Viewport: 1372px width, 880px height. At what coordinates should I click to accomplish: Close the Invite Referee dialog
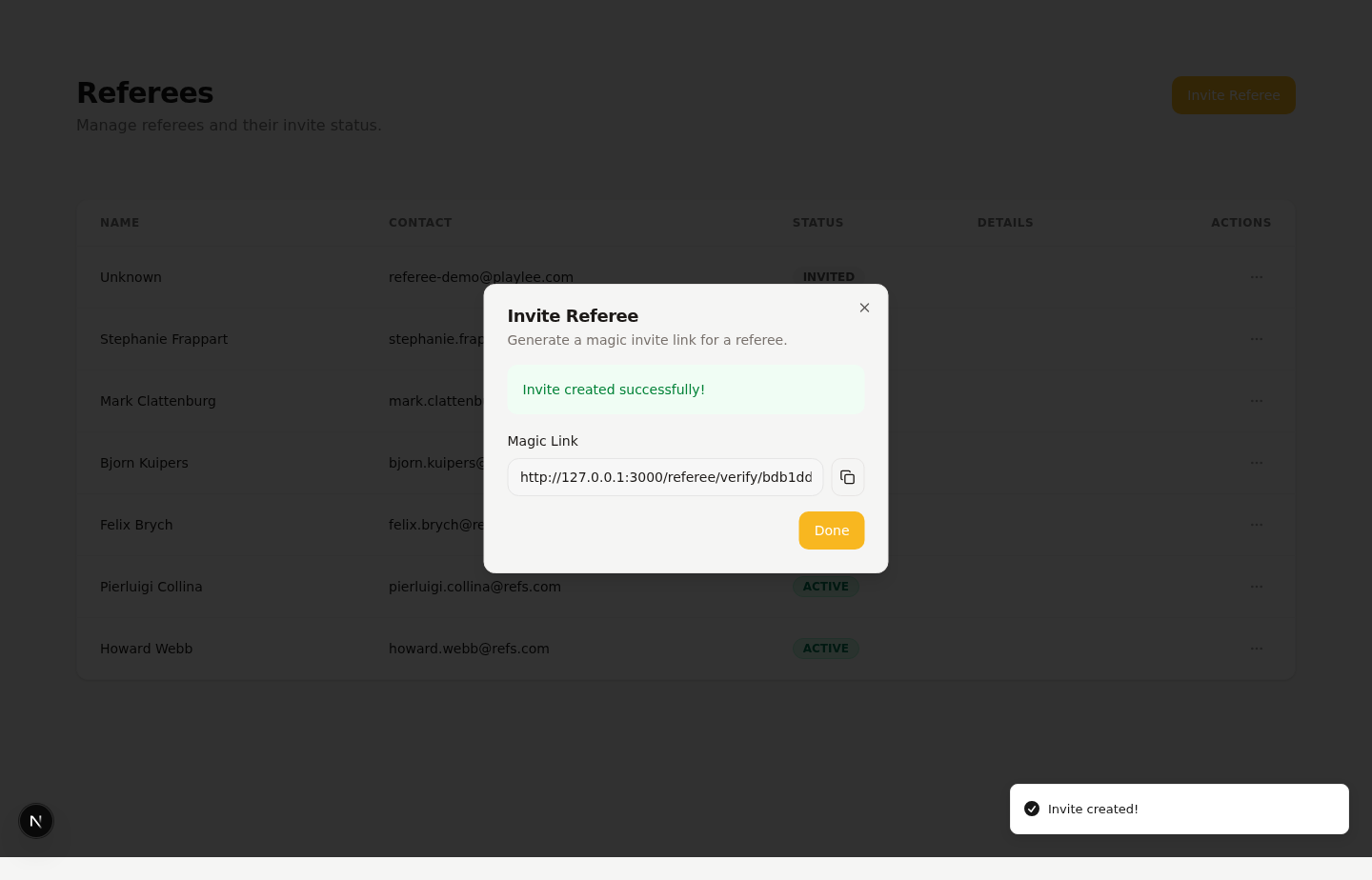(864, 308)
